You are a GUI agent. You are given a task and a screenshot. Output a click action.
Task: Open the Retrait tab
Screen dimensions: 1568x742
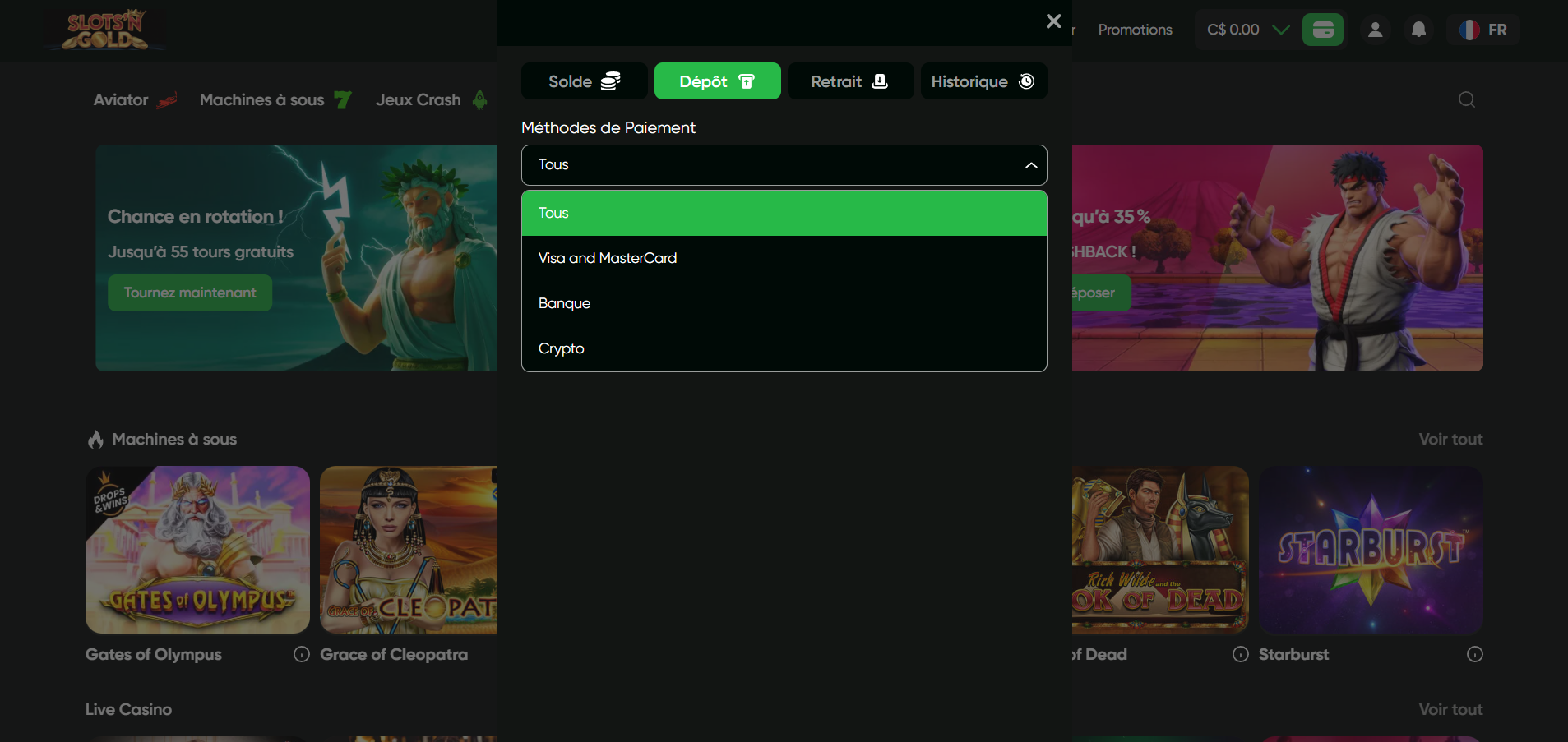pyautogui.click(x=850, y=81)
